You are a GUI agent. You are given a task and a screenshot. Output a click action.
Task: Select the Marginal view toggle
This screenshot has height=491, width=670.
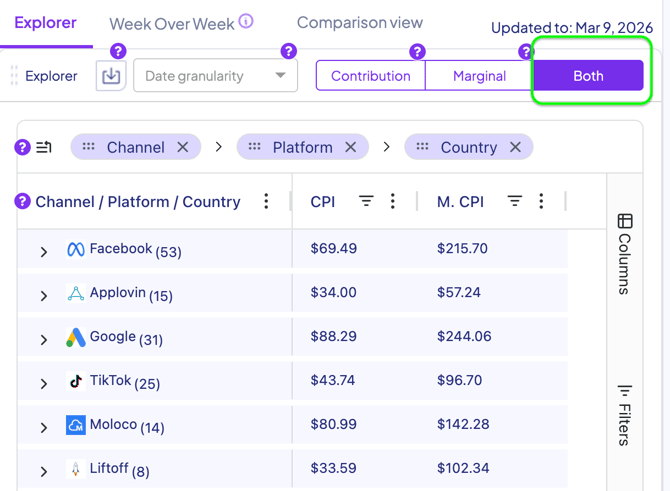(x=479, y=76)
